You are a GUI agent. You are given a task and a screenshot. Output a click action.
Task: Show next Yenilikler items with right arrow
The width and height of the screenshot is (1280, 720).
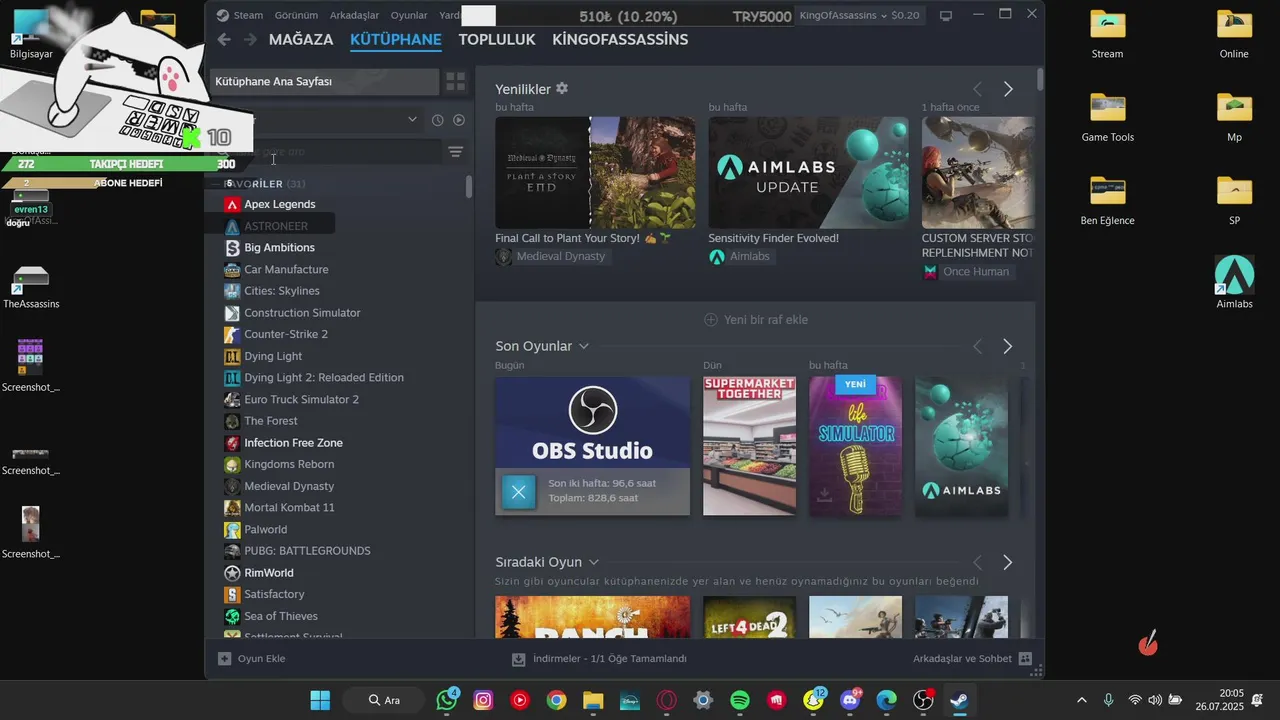[1008, 89]
